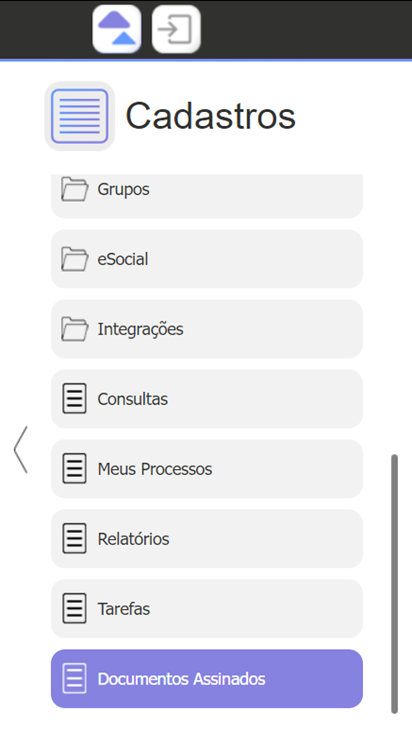
Task: Click the folder icon beside Integrações
Action: click(74, 329)
